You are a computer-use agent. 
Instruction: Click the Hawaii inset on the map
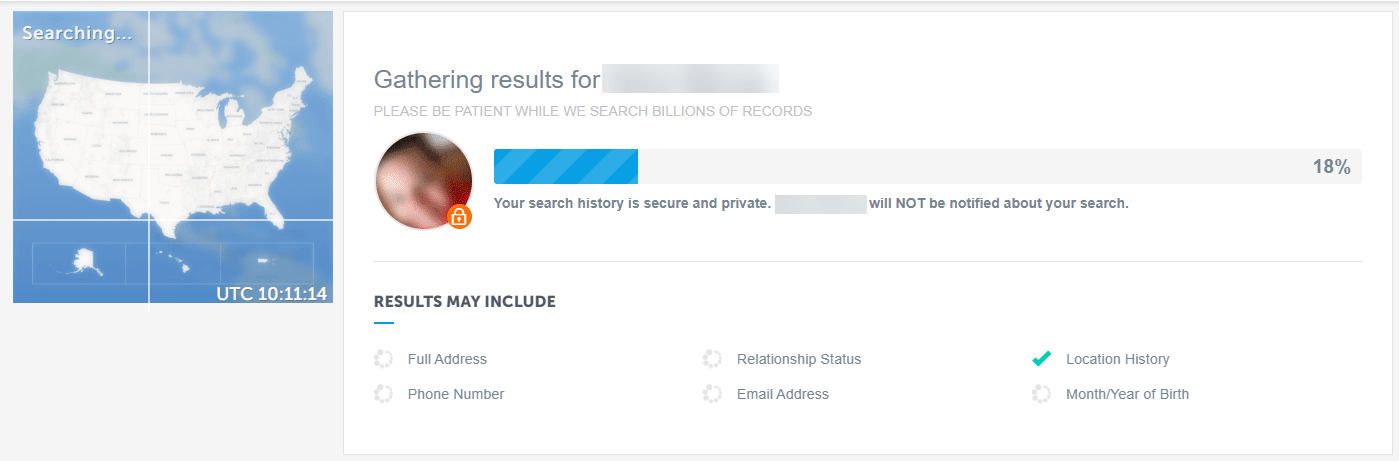pos(174,262)
